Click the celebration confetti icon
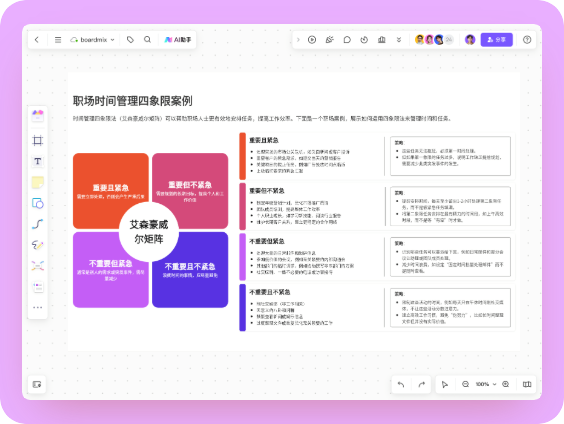The height and width of the screenshot is (424, 564). click(x=329, y=40)
